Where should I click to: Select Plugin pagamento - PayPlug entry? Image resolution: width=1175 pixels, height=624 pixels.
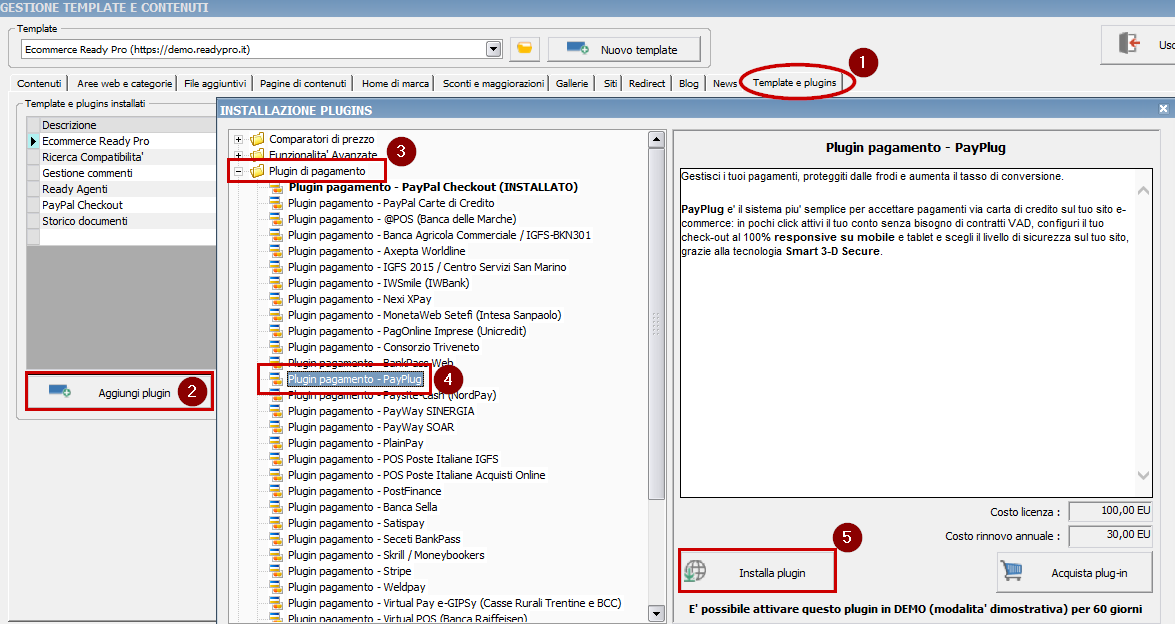point(355,379)
